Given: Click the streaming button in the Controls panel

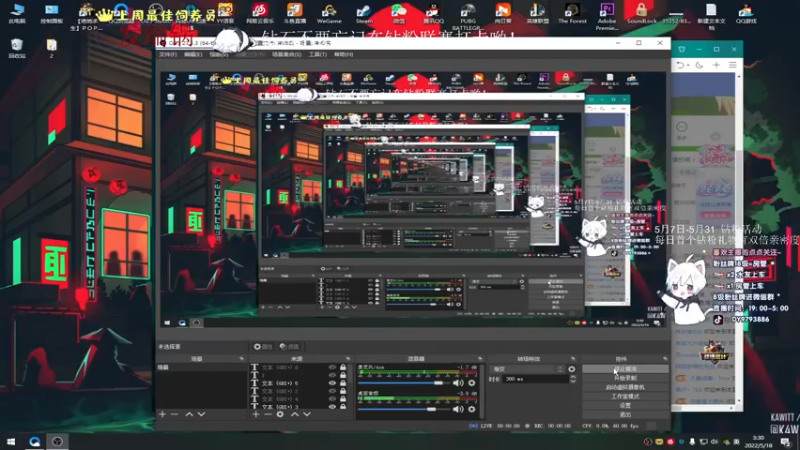Looking at the screenshot, I should click(625, 369).
